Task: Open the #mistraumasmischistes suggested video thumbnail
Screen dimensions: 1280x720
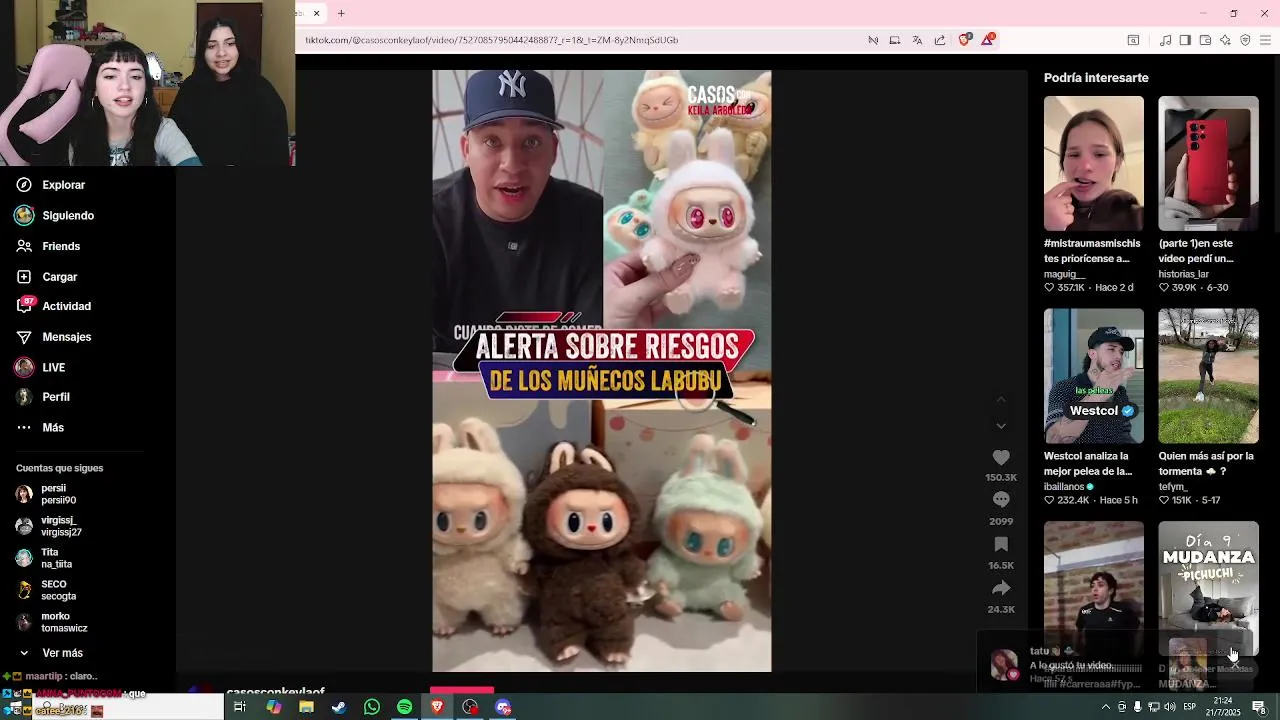Action: [1094, 164]
